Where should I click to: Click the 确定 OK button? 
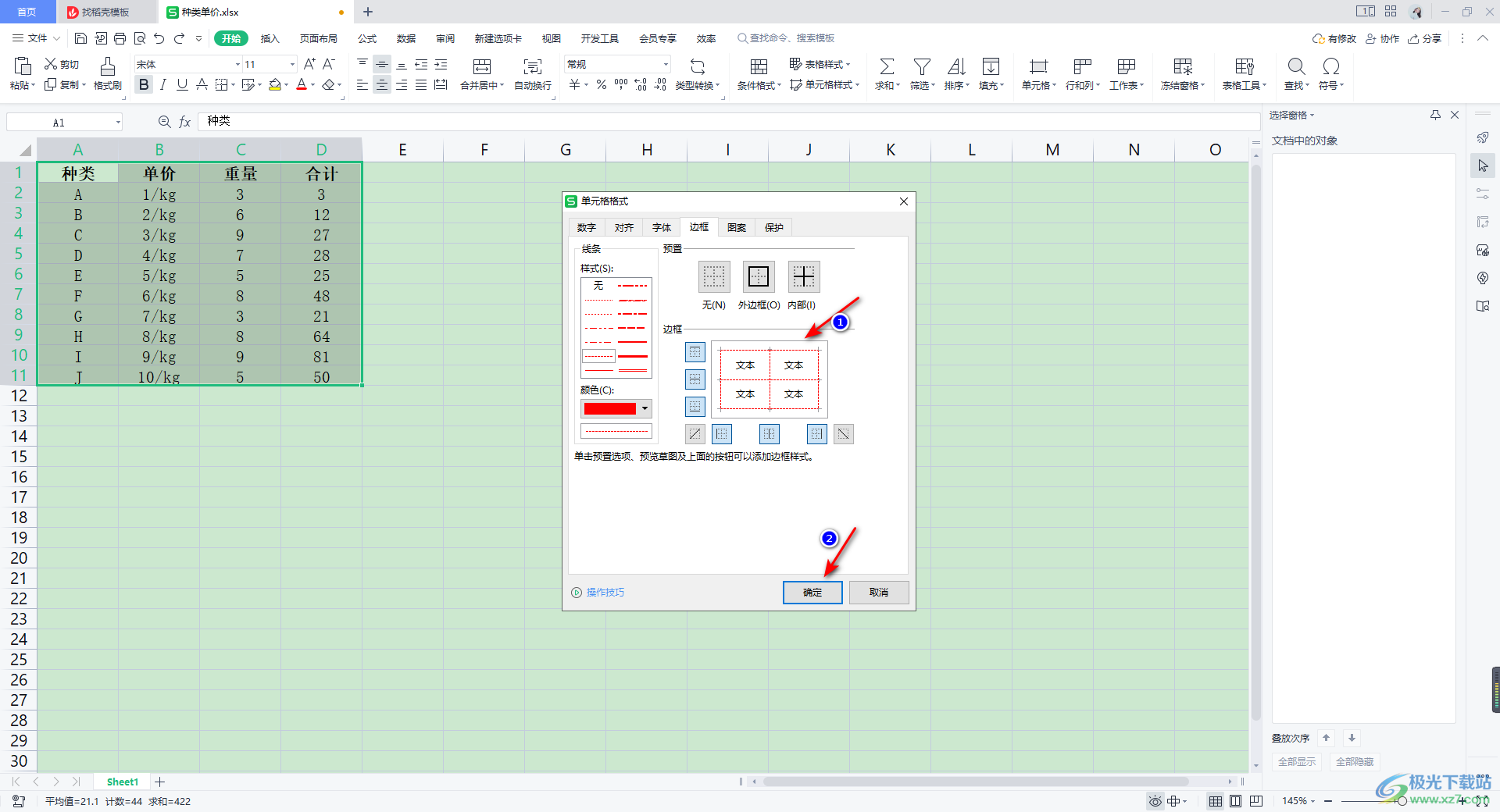coord(812,593)
